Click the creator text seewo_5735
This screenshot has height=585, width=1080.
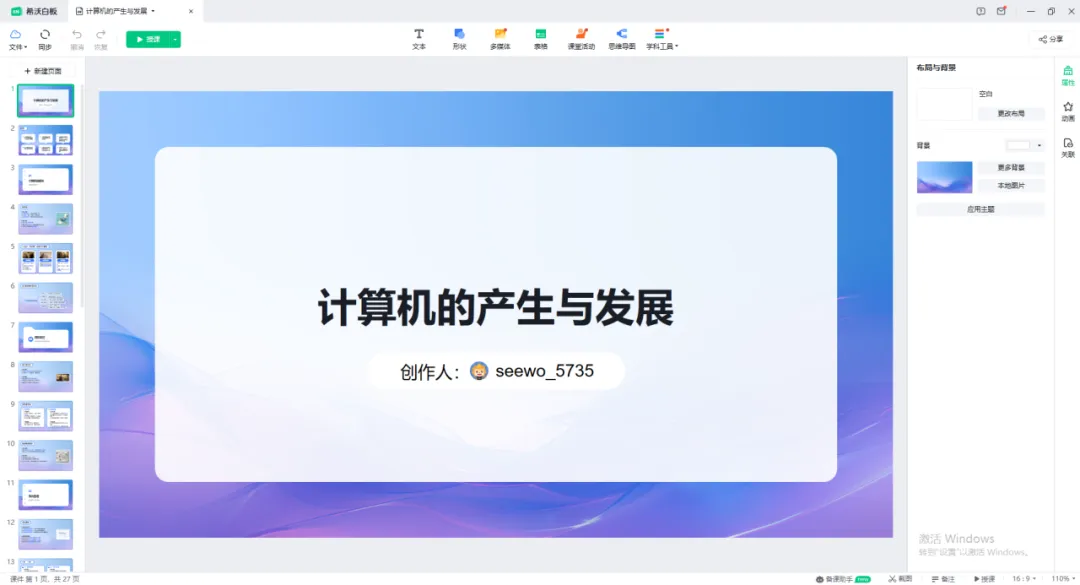(544, 371)
